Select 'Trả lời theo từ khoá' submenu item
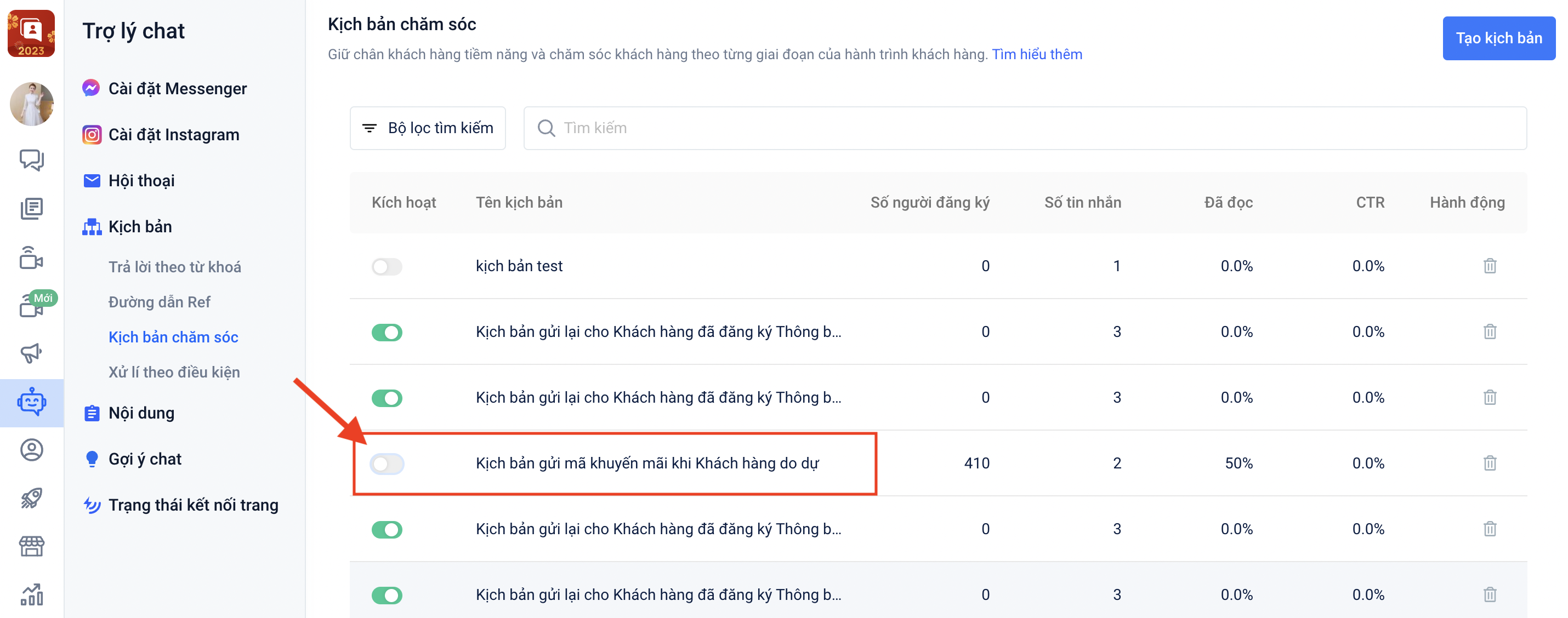This screenshot has height=618, width=1568. tap(174, 267)
